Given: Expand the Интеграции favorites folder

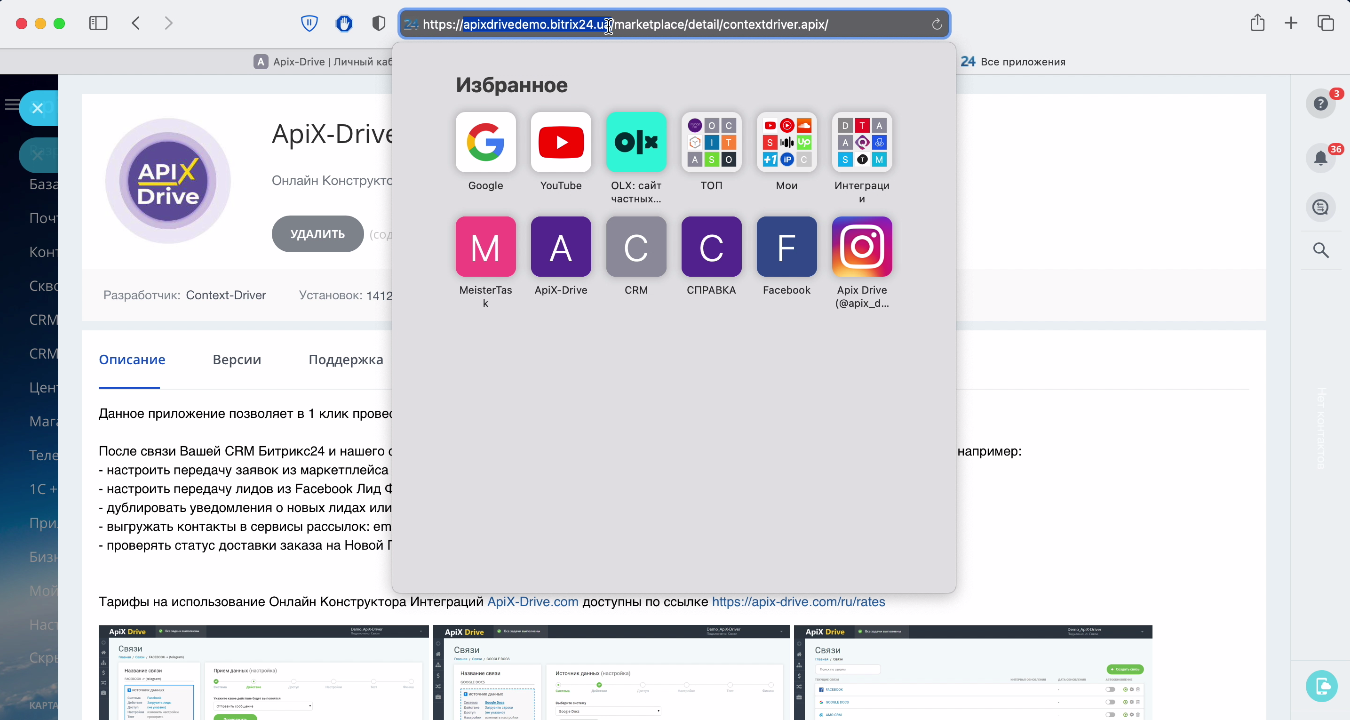Looking at the screenshot, I should [862, 142].
